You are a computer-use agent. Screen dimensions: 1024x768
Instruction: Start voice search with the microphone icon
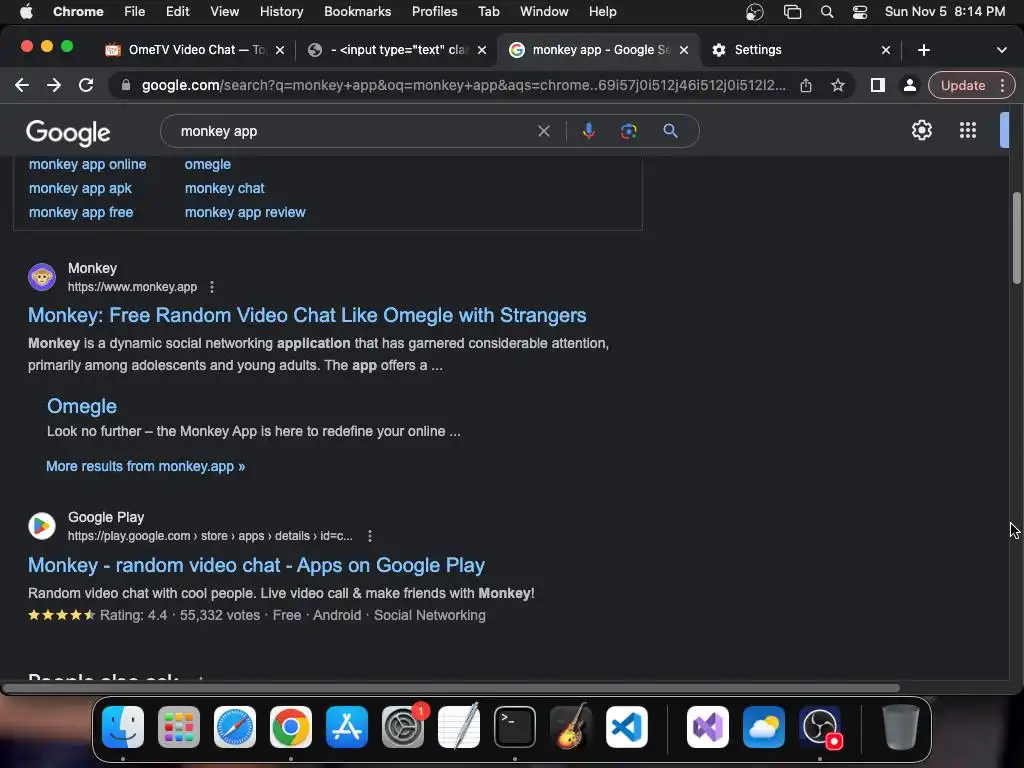click(x=588, y=131)
